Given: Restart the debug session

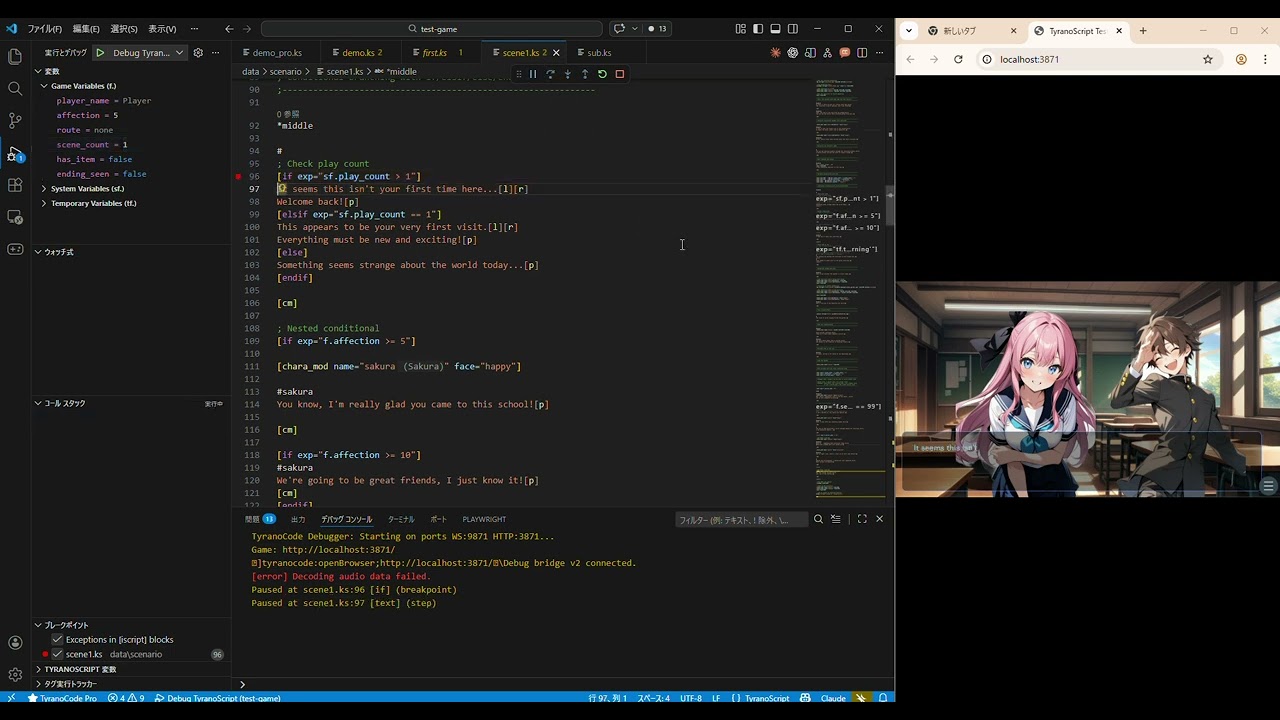Looking at the screenshot, I should [602, 74].
